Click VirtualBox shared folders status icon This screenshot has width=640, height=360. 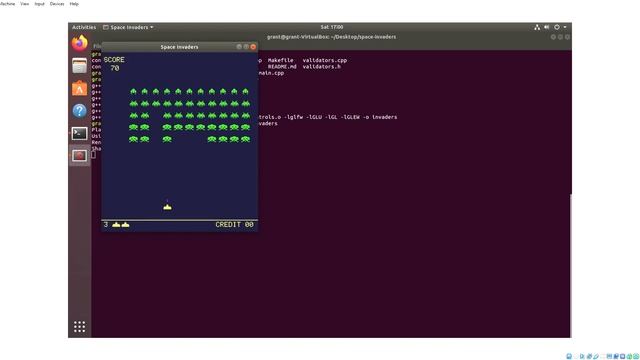602,356
